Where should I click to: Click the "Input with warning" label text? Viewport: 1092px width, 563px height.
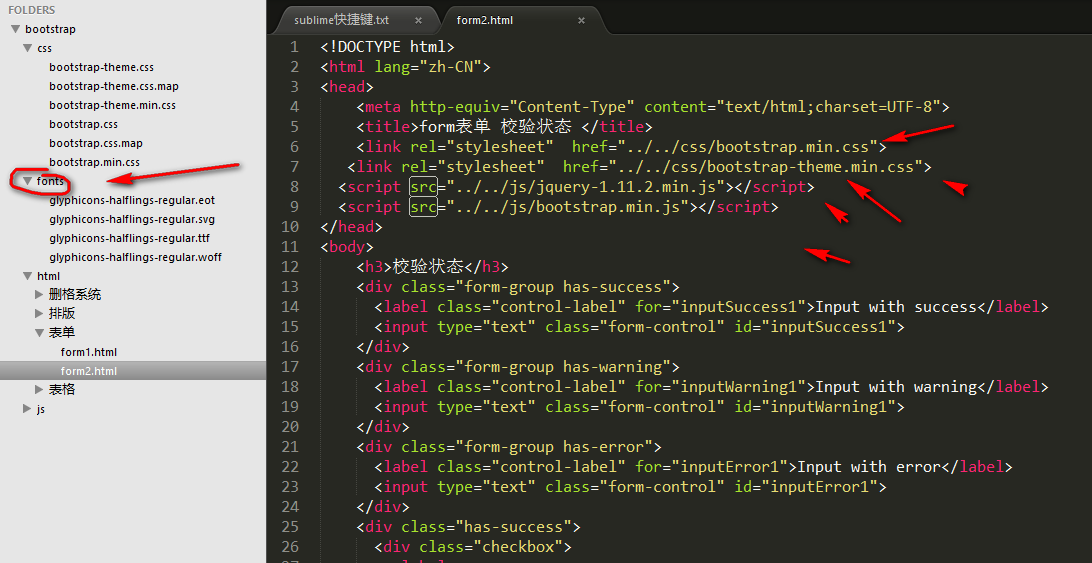click(896, 387)
